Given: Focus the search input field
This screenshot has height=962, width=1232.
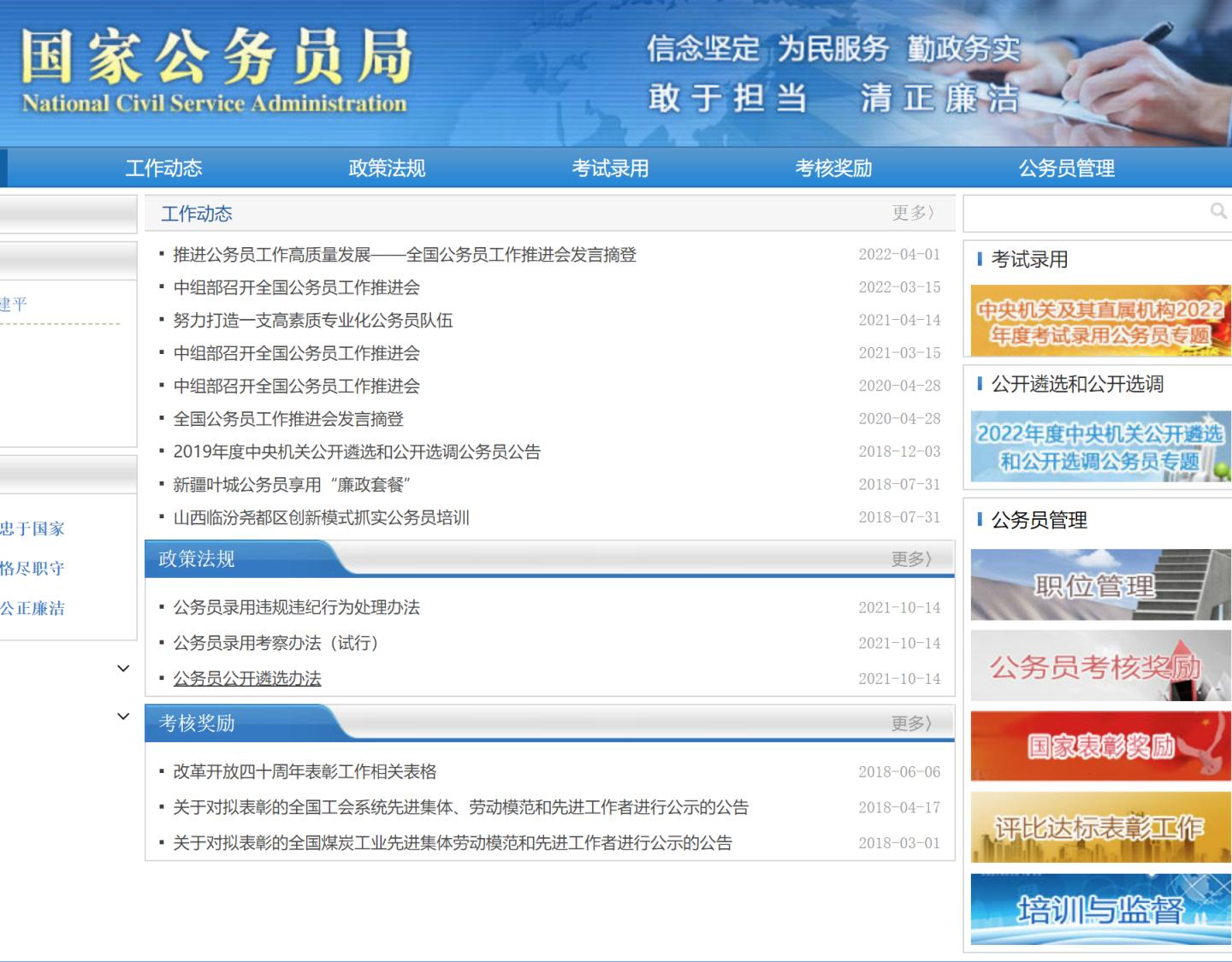Looking at the screenshot, I should pos(1085,213).
